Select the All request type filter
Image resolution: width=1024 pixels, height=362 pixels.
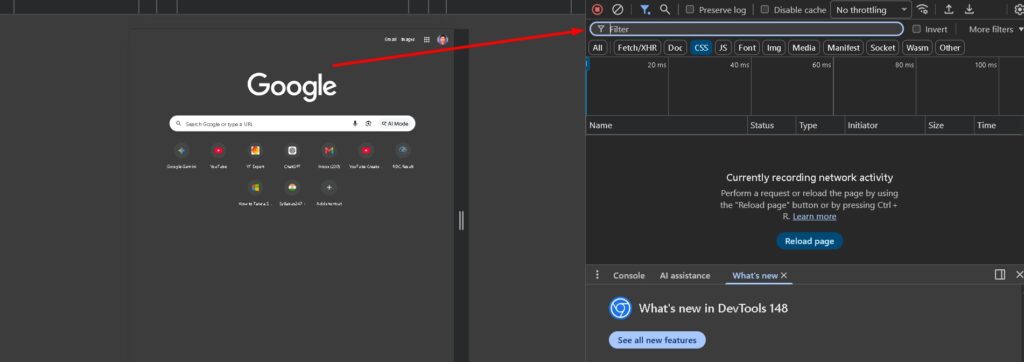(598, 48)
